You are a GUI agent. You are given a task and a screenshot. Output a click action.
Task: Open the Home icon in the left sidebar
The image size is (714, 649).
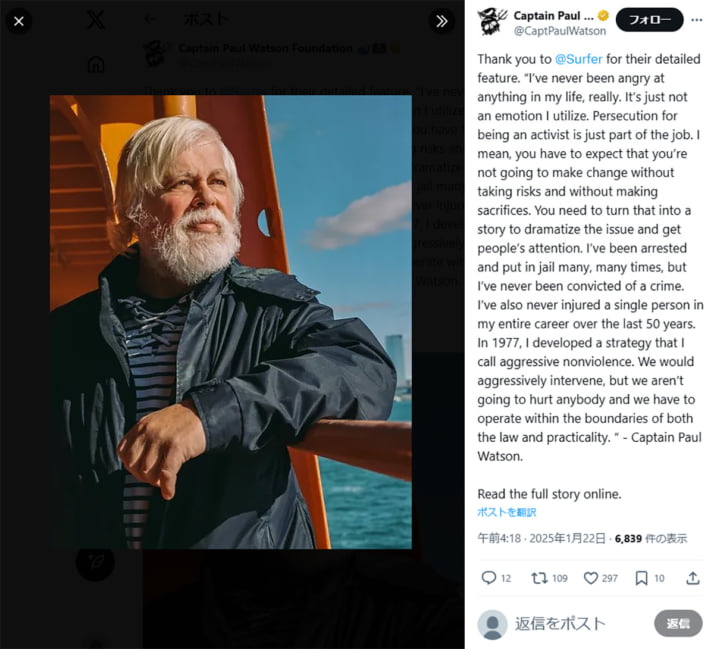tap(96, 65)
